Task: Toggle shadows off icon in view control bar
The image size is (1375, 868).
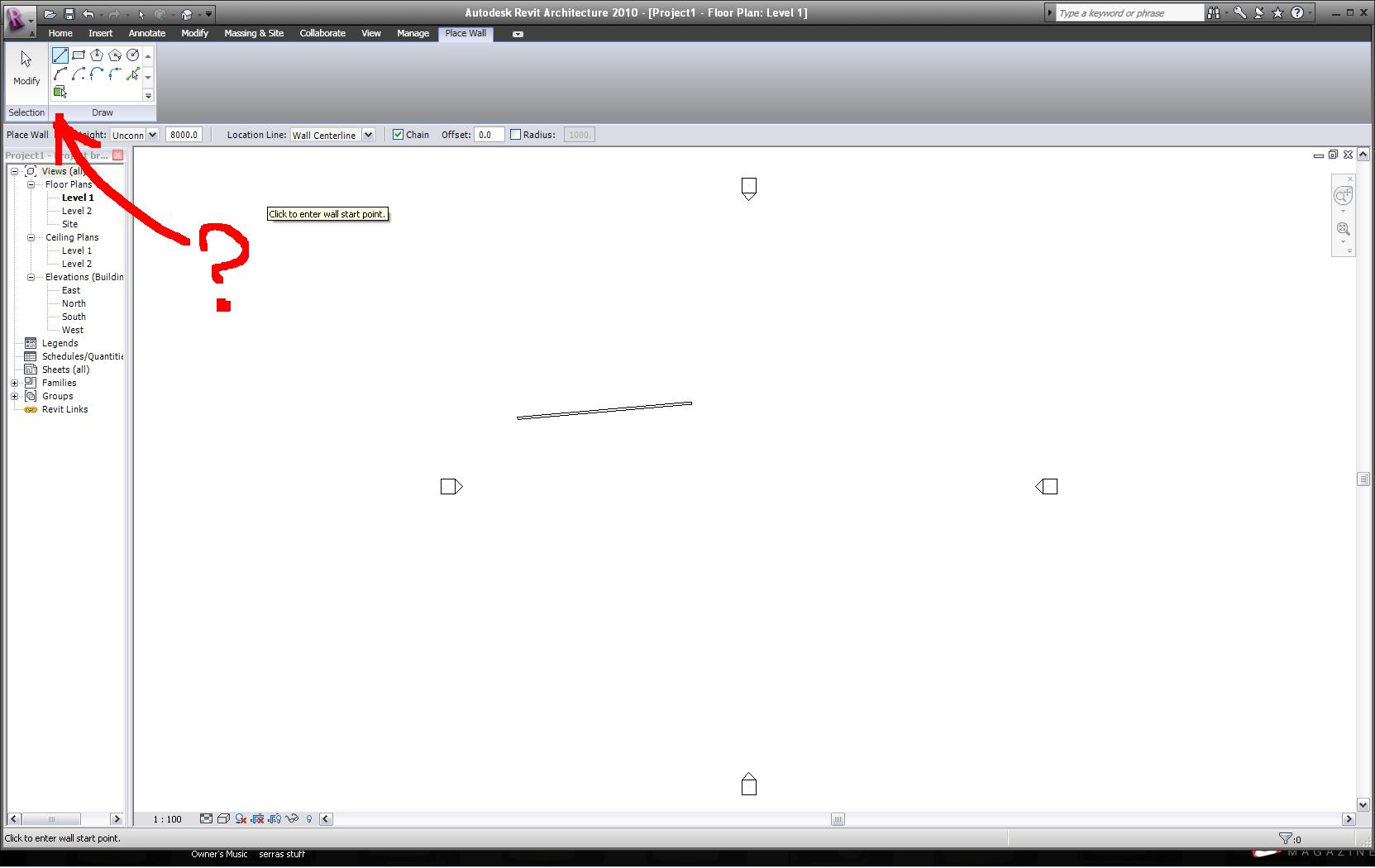Action: tap(241, 818)
